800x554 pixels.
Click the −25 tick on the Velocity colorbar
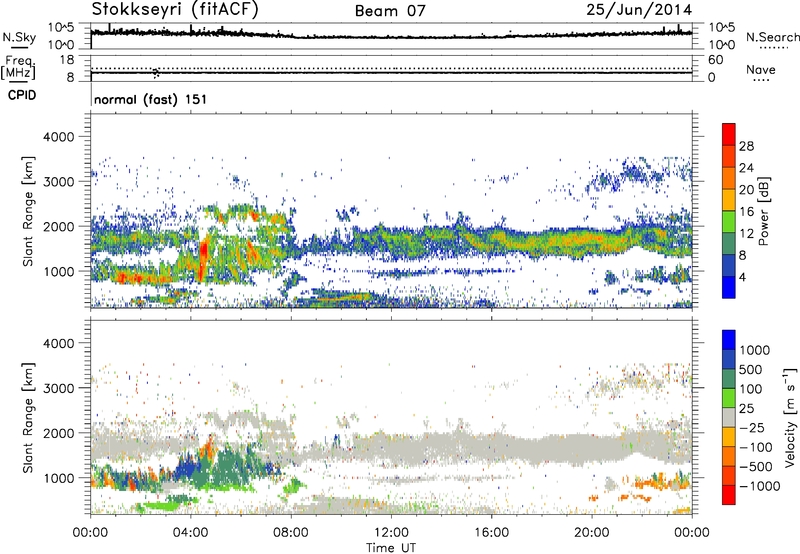[752, 427]
